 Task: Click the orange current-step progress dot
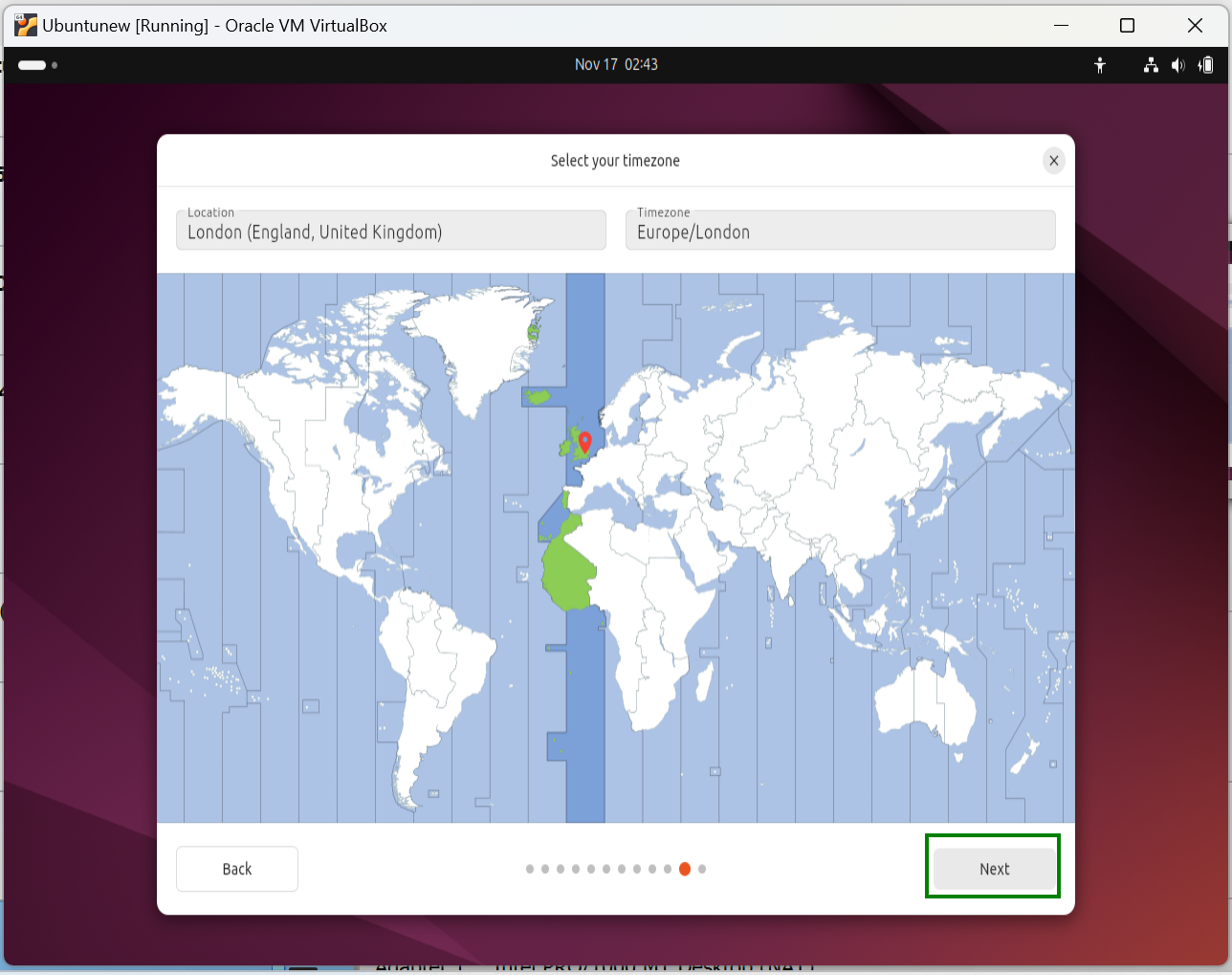point(685,869)
